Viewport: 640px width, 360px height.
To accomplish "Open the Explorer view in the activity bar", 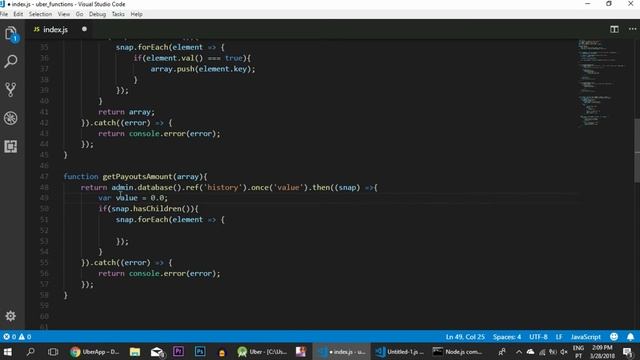I will pyautogui.click(x=11, y=34).
